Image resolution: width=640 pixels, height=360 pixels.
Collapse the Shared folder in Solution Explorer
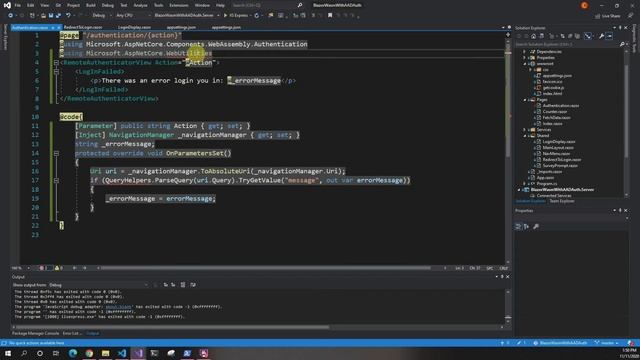[x=524, y=136]
